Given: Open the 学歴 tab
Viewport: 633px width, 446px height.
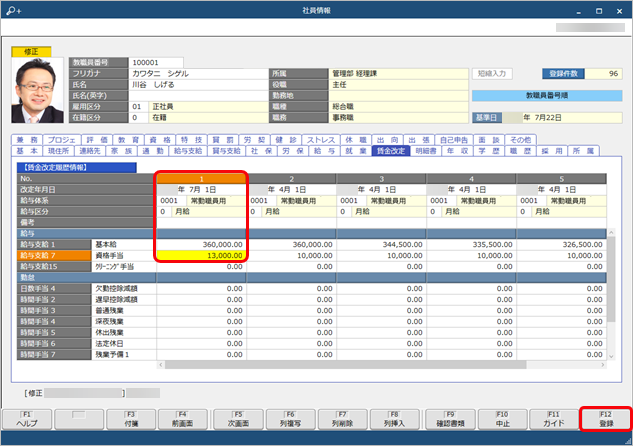Looking at the screenshot, I should click(x=489, y=151).
